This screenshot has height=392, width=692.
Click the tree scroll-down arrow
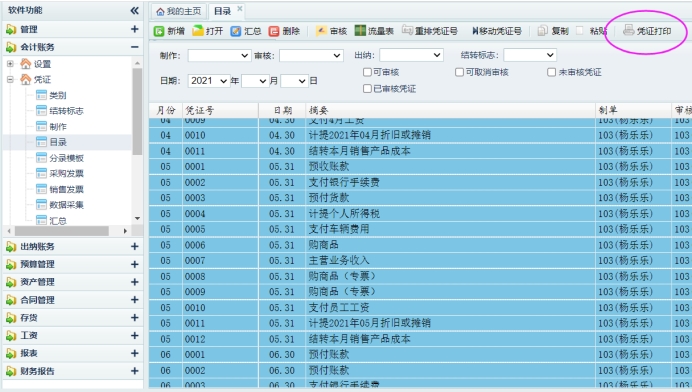coord(137,219)
